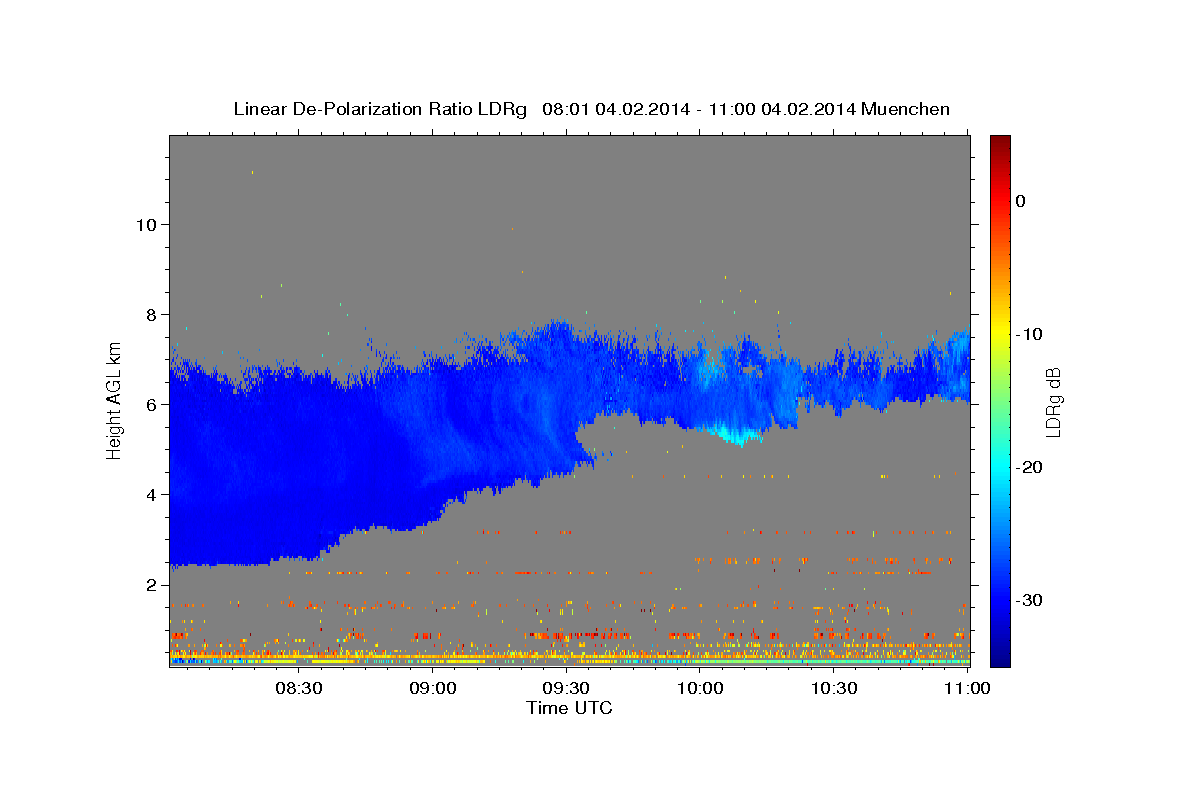This screenshot has width=1200, height=800.
Task: Click the colorbar value -30
Action: (x=1030, y=600)
